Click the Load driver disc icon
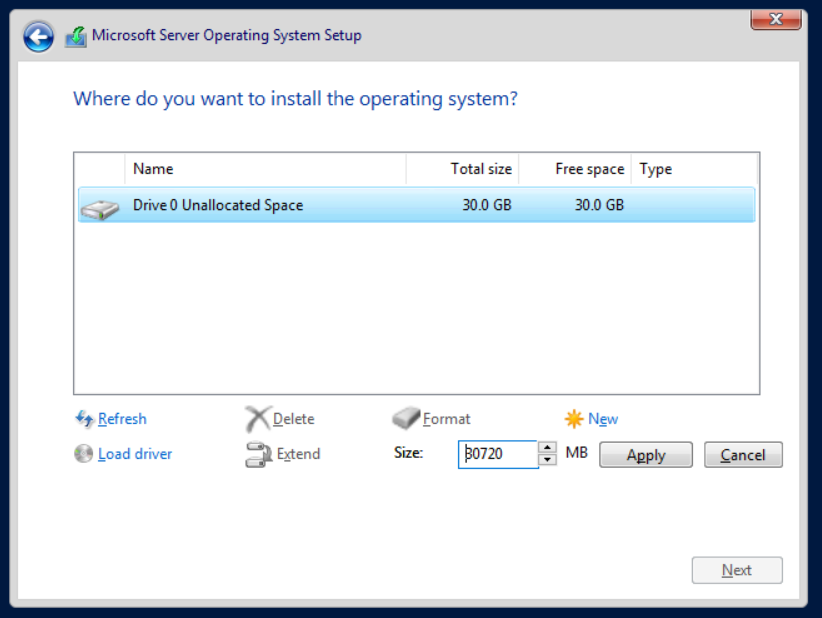 (83, 453)
